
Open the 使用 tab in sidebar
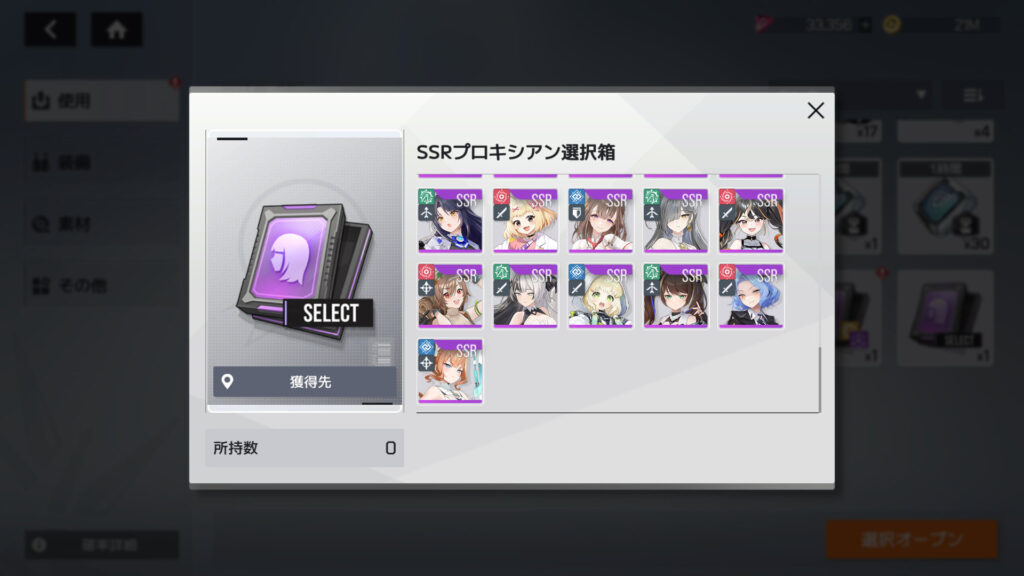click(x=102, y=101)
